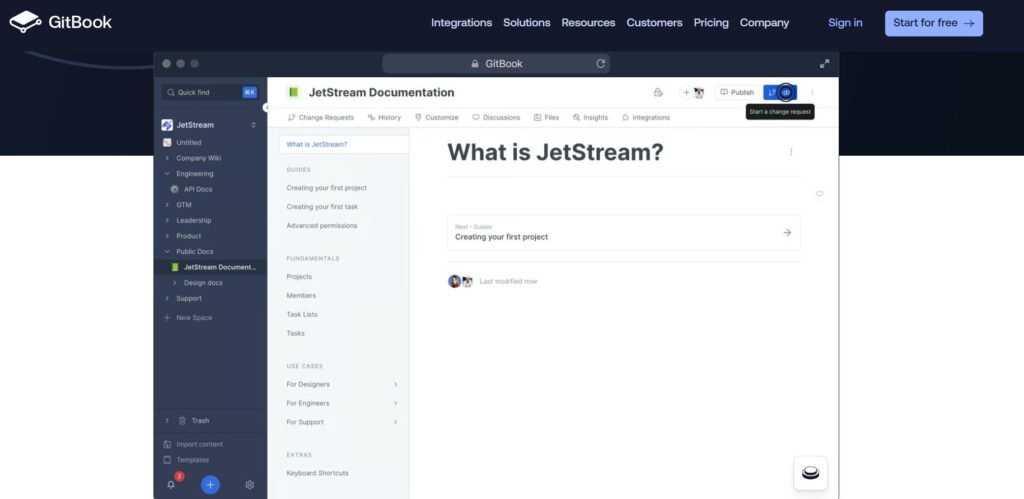Expand the For Engineers page chevron
The image size is (1024, 499).
coord(396,403)
